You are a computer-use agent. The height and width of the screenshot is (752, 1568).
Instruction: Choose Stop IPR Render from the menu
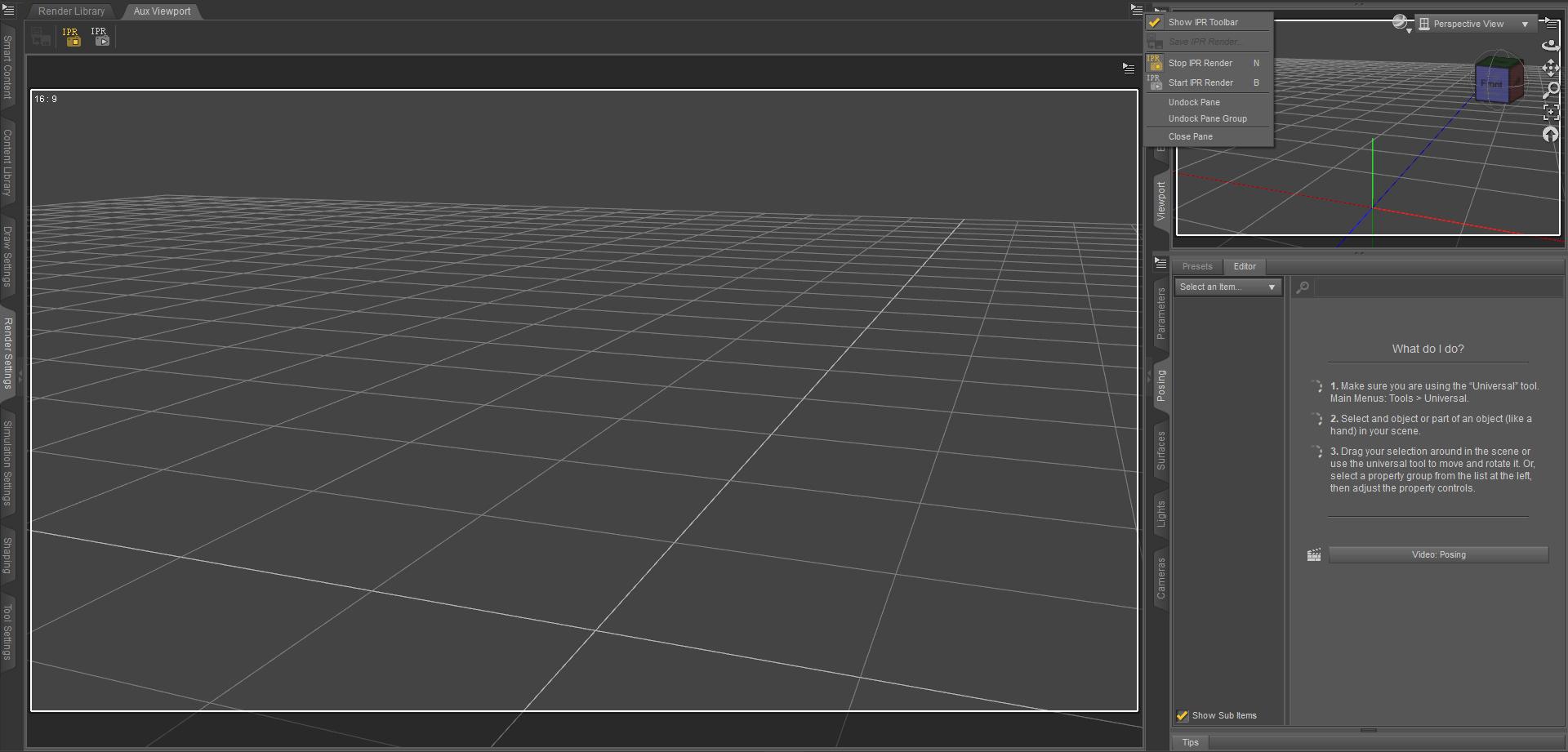click(1209, 63)
